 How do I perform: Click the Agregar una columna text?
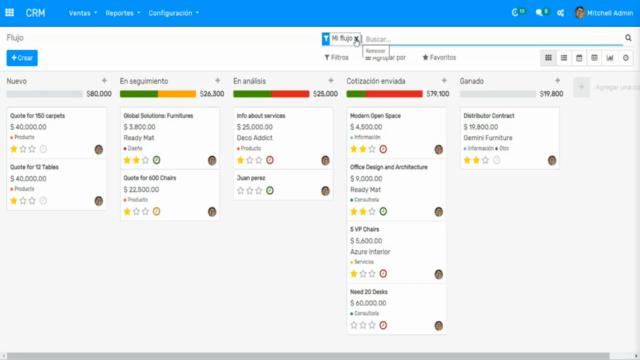(x=617, y=87)
